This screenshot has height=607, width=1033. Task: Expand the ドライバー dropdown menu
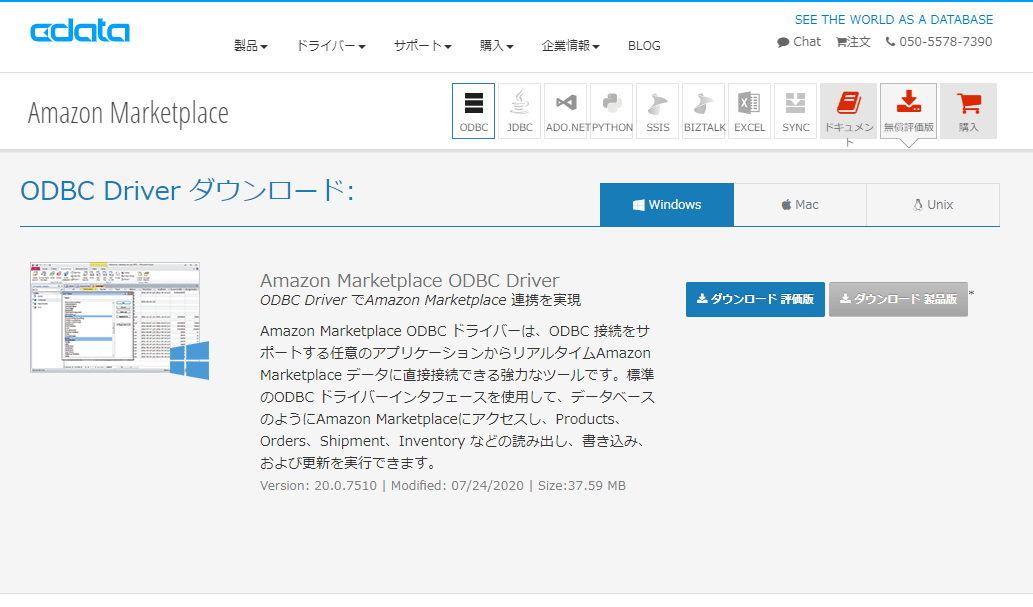331,45
